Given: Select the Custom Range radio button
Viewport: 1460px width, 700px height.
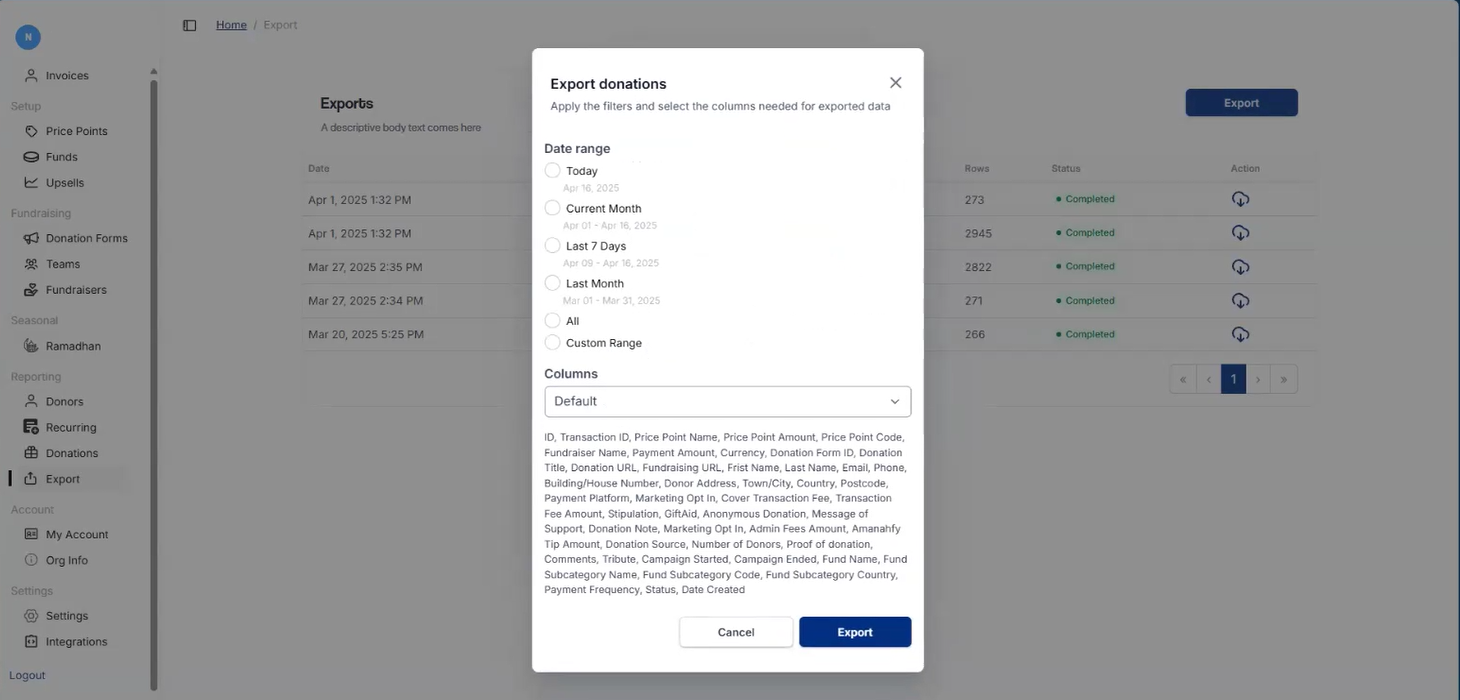Looking at the screenshot, I should [552, 343].
